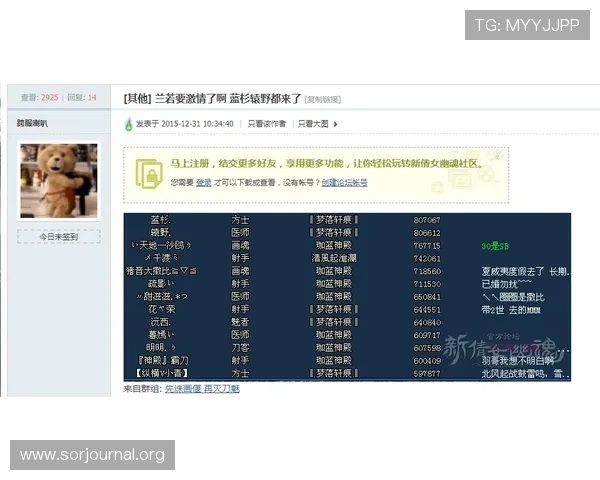Viewport: 600px width, 480px height.
Task: Click the 复制链接 link beside title
Action: pos(323,100)
